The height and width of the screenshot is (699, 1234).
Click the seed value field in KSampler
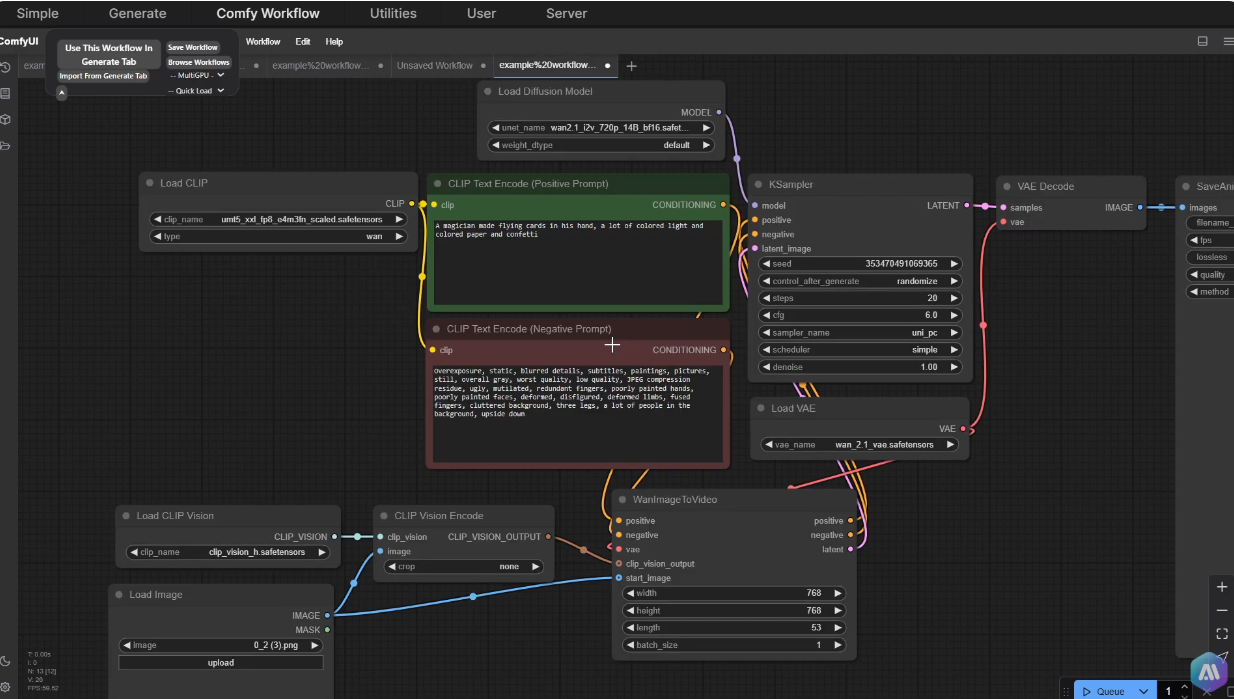point(861,264)
